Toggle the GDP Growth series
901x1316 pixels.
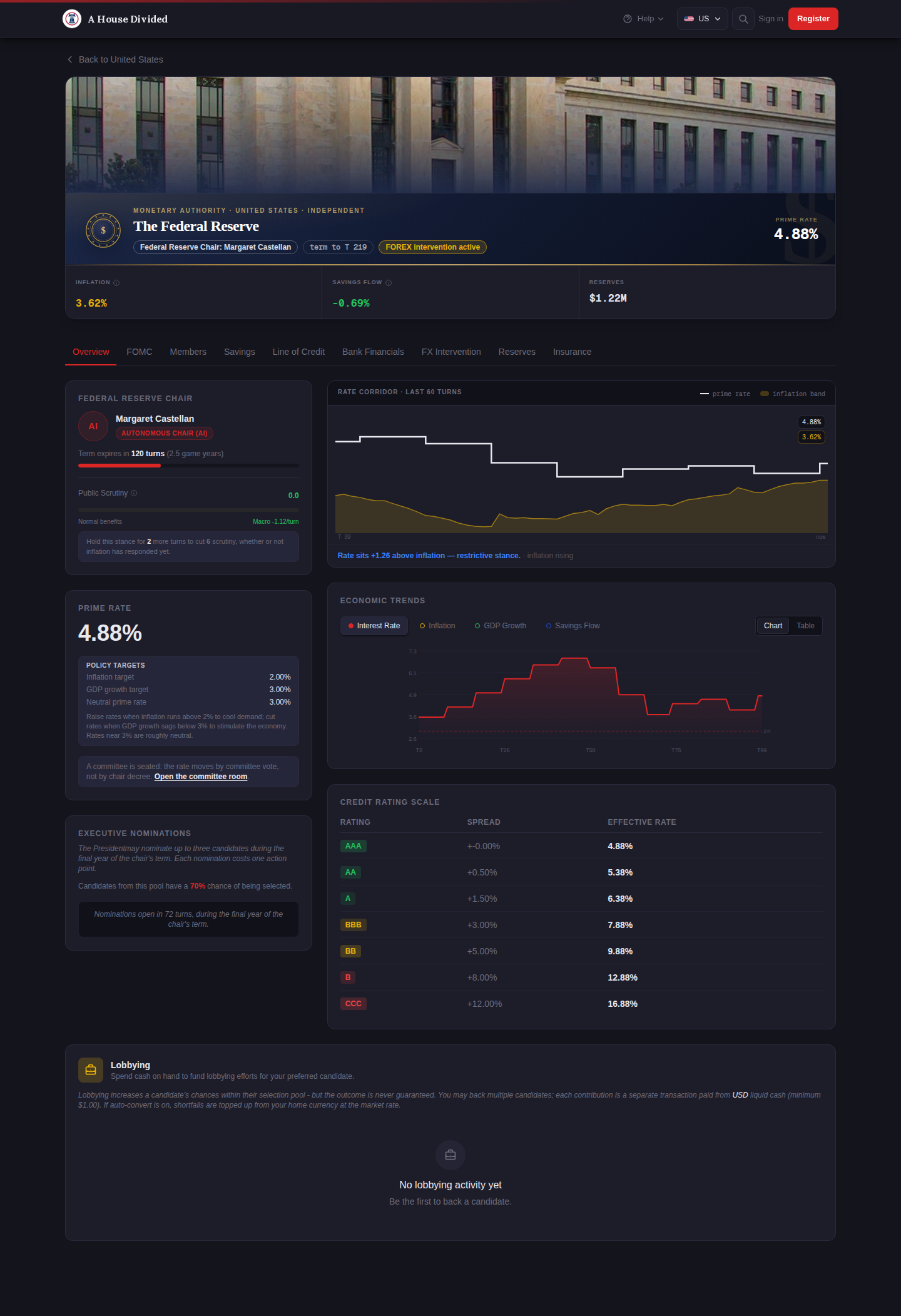501,626
